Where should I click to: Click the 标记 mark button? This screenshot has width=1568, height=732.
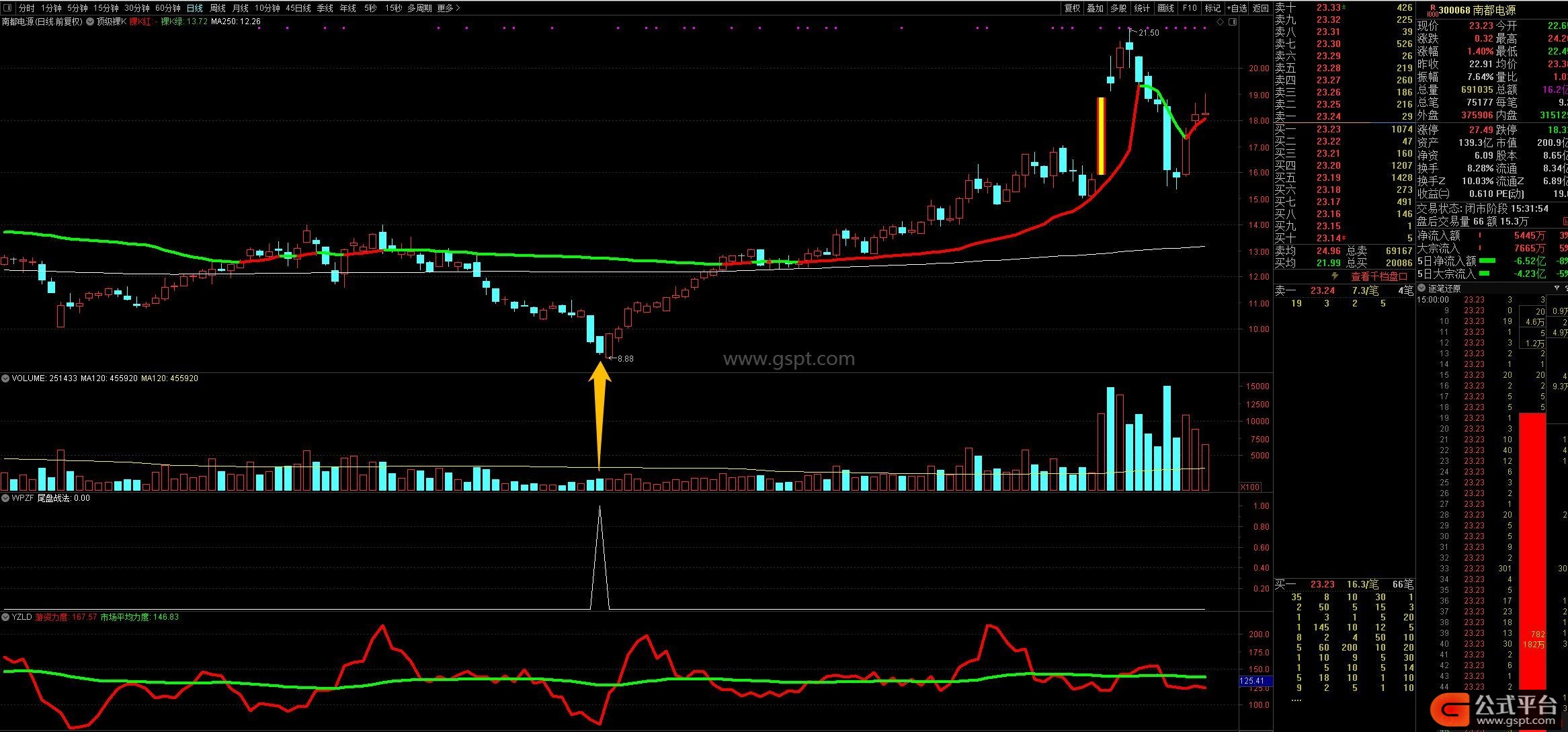(x=1212, y=8)
